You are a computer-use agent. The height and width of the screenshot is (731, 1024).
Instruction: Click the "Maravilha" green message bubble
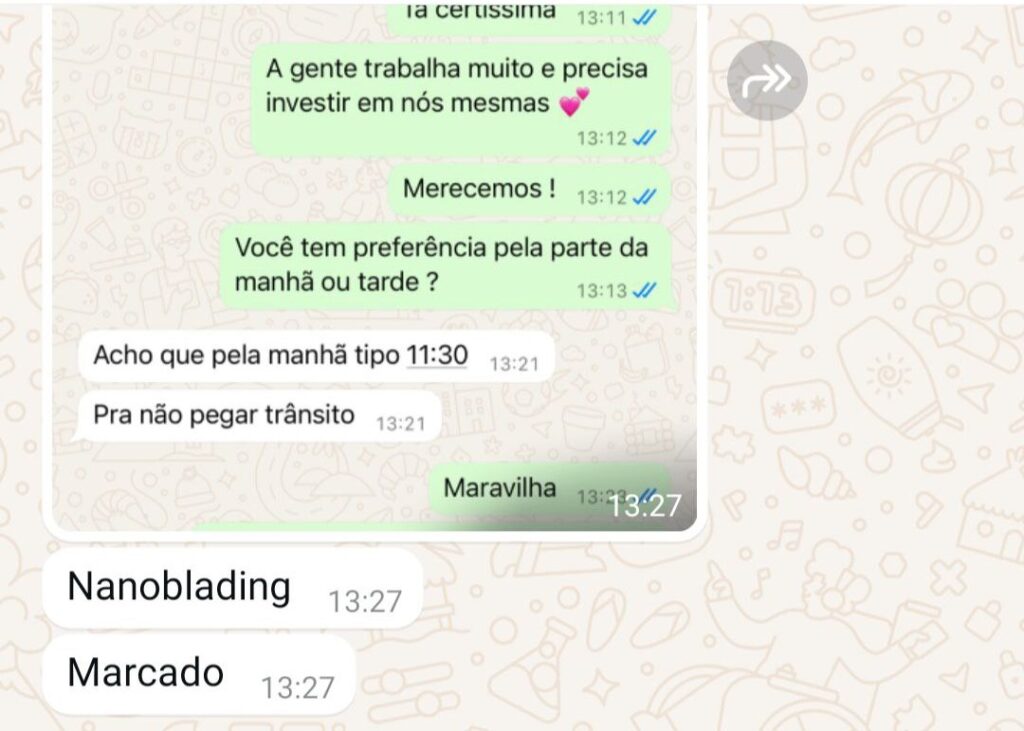coord(550,489)
